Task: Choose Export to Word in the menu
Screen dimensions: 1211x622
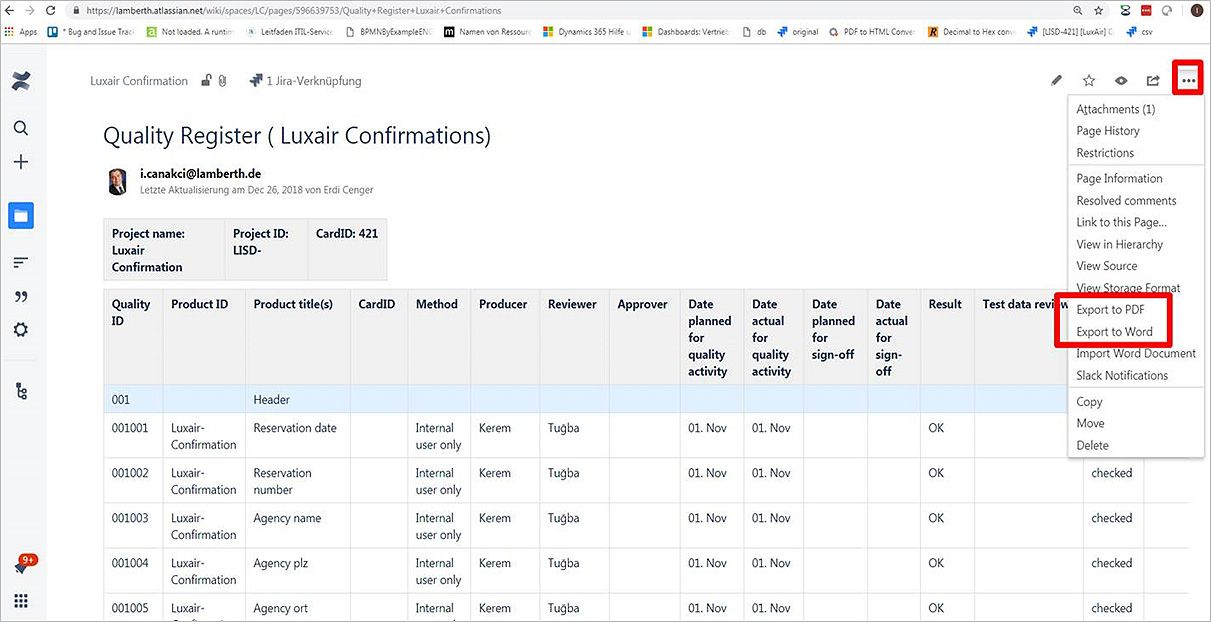Action: (x=1114, y=332)
